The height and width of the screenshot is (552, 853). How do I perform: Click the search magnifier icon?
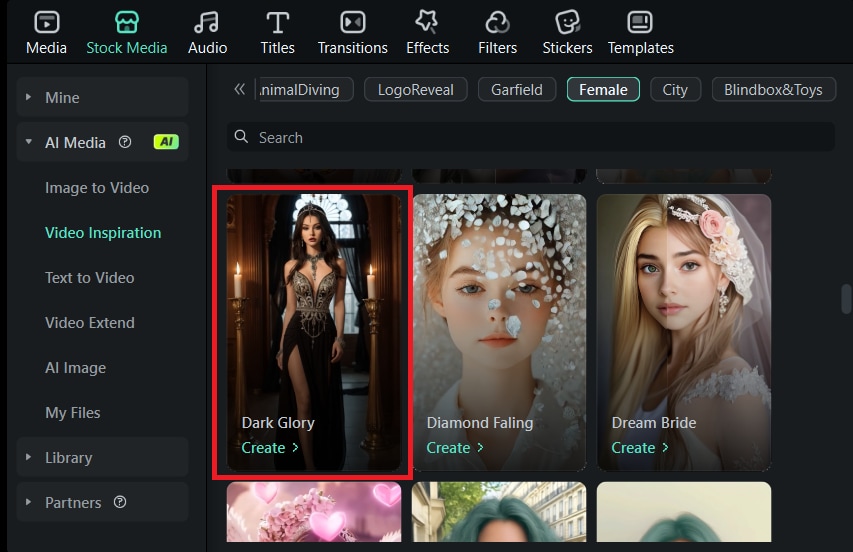(x=241, y=137)
